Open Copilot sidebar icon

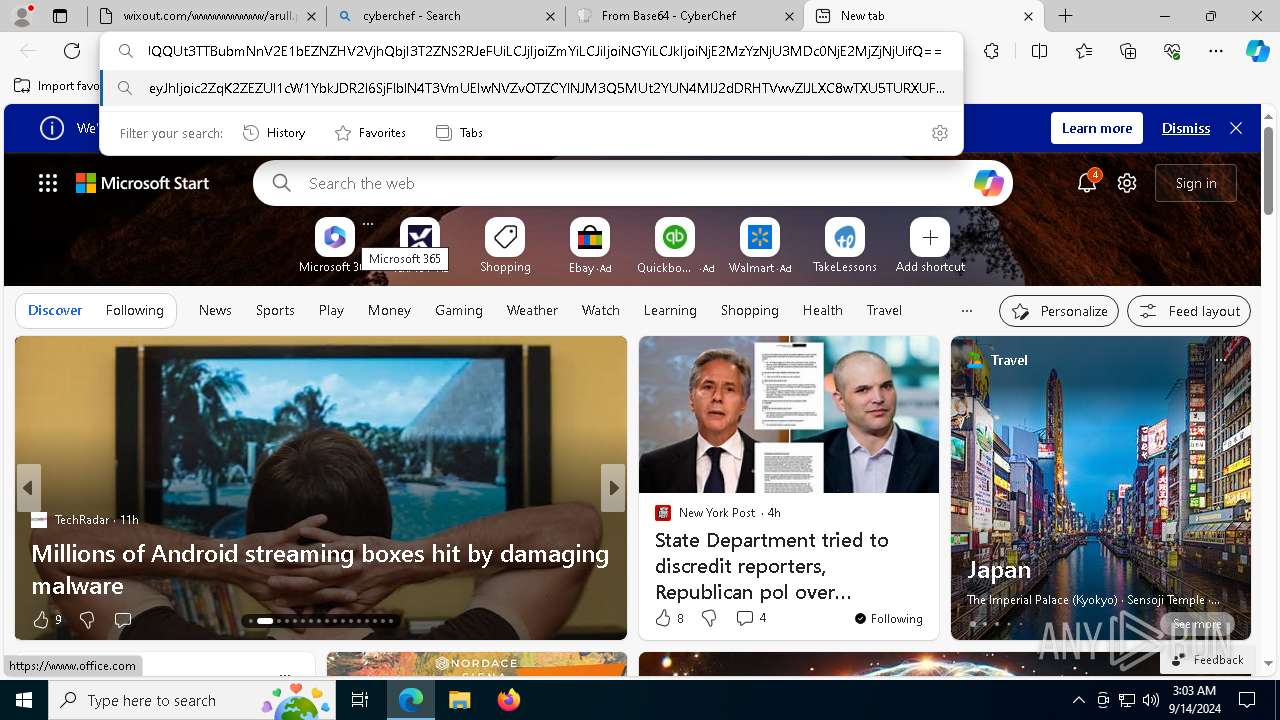point(1257,51)
